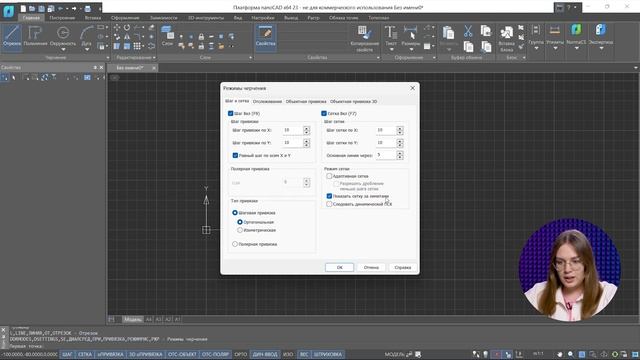Click the Rotate tool in Редактирование panel
Image resolution: width=640 pixels, height=360 pixels.
pos(127,28)
